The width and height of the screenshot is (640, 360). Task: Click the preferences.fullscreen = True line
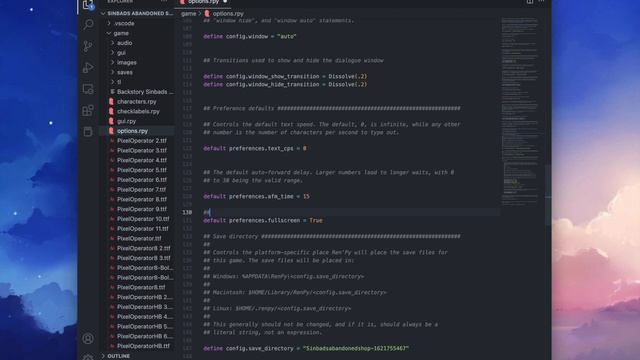pyautogui.click(x=263, y=221)
